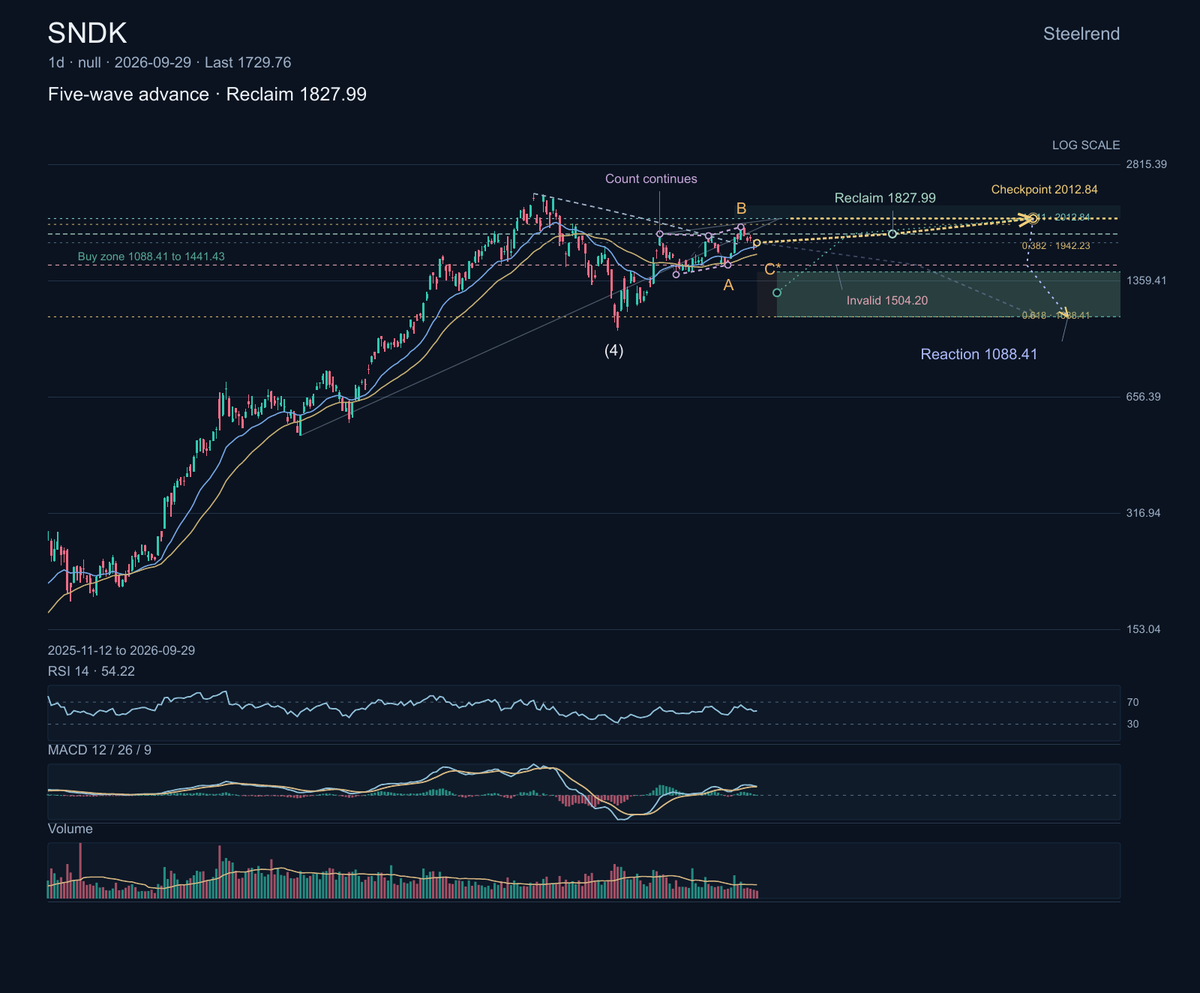Click the date range '2025-11-12 to 2026-09-29'
1200x993 pixels.
[x=121, y=650]
